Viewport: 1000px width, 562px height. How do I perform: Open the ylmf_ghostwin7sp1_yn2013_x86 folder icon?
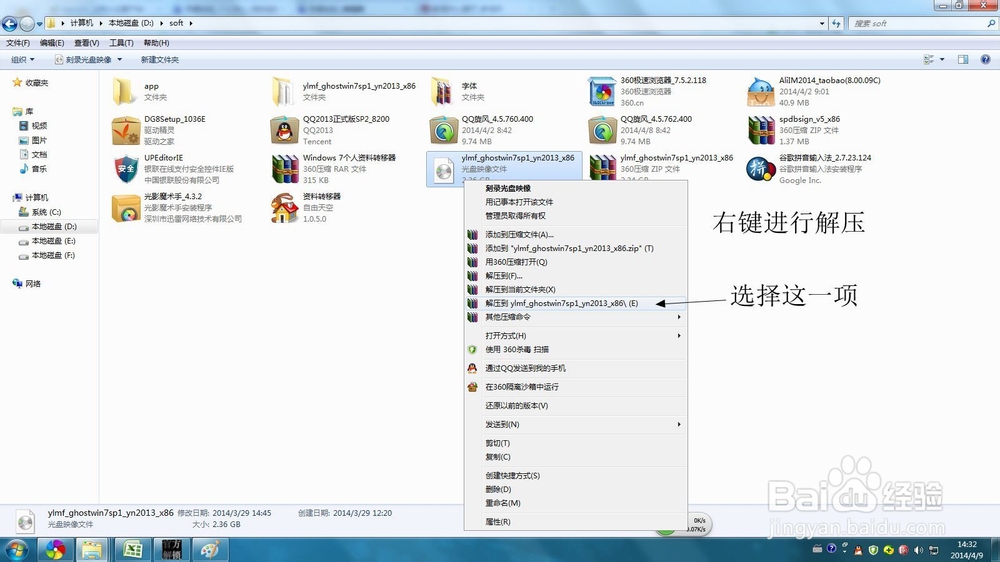[283, 91]
